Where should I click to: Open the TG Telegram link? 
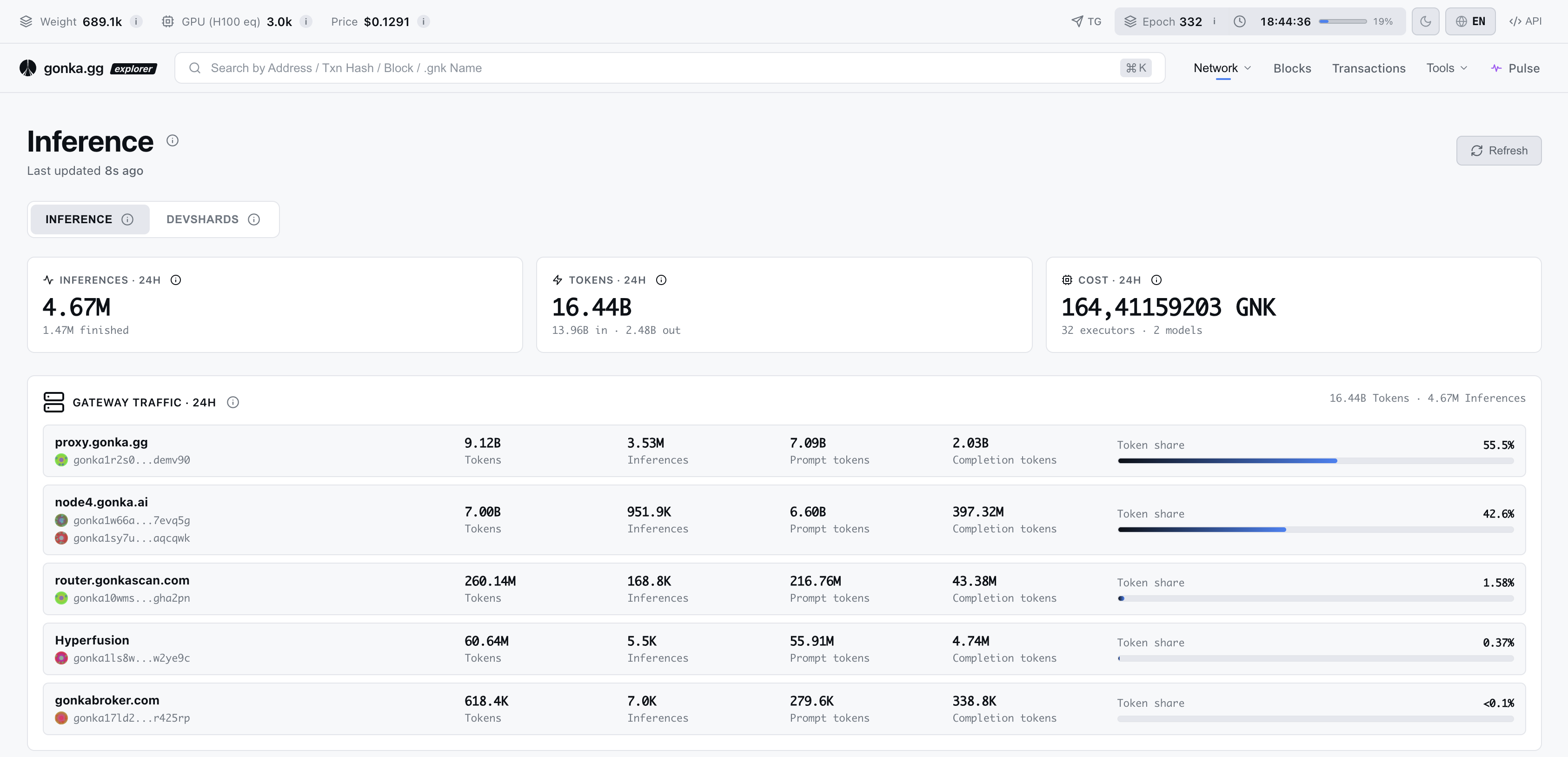pyautogui.click(x=1087, y=21)
